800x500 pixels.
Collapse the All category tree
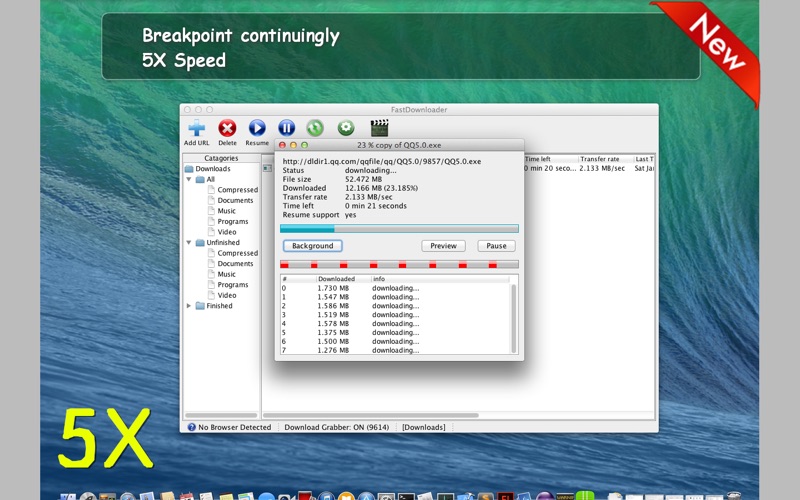[189, 179]
